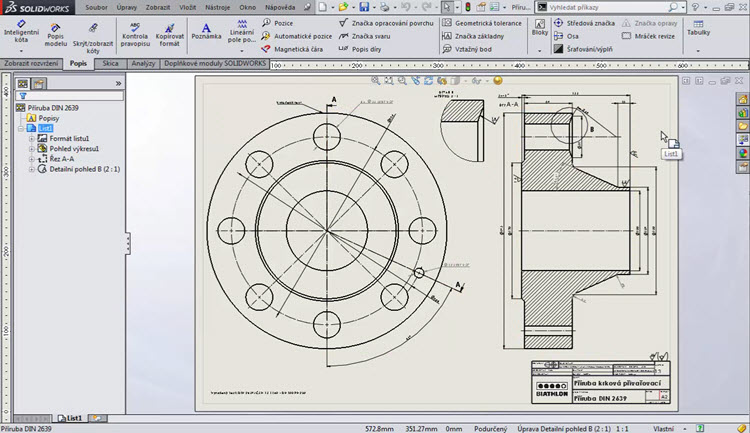Expand Pohled výkresu1 tree node

(x=32, y=149)
